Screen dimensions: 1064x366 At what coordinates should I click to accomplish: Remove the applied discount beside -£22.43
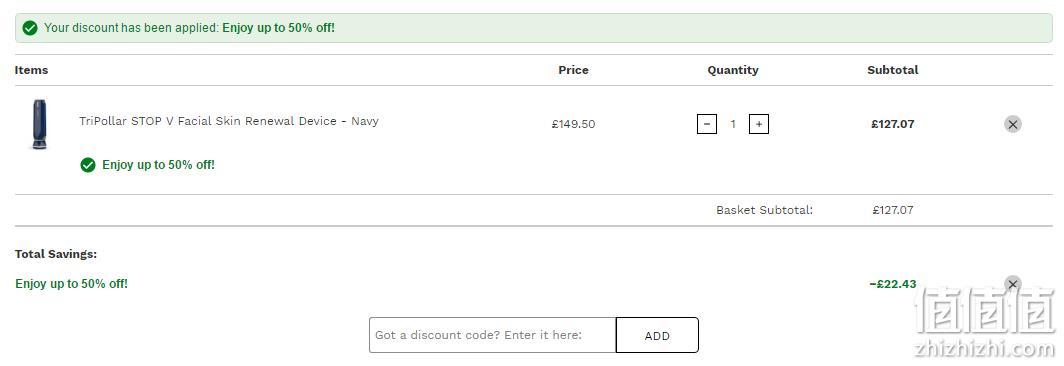(x=1012, y=284)
